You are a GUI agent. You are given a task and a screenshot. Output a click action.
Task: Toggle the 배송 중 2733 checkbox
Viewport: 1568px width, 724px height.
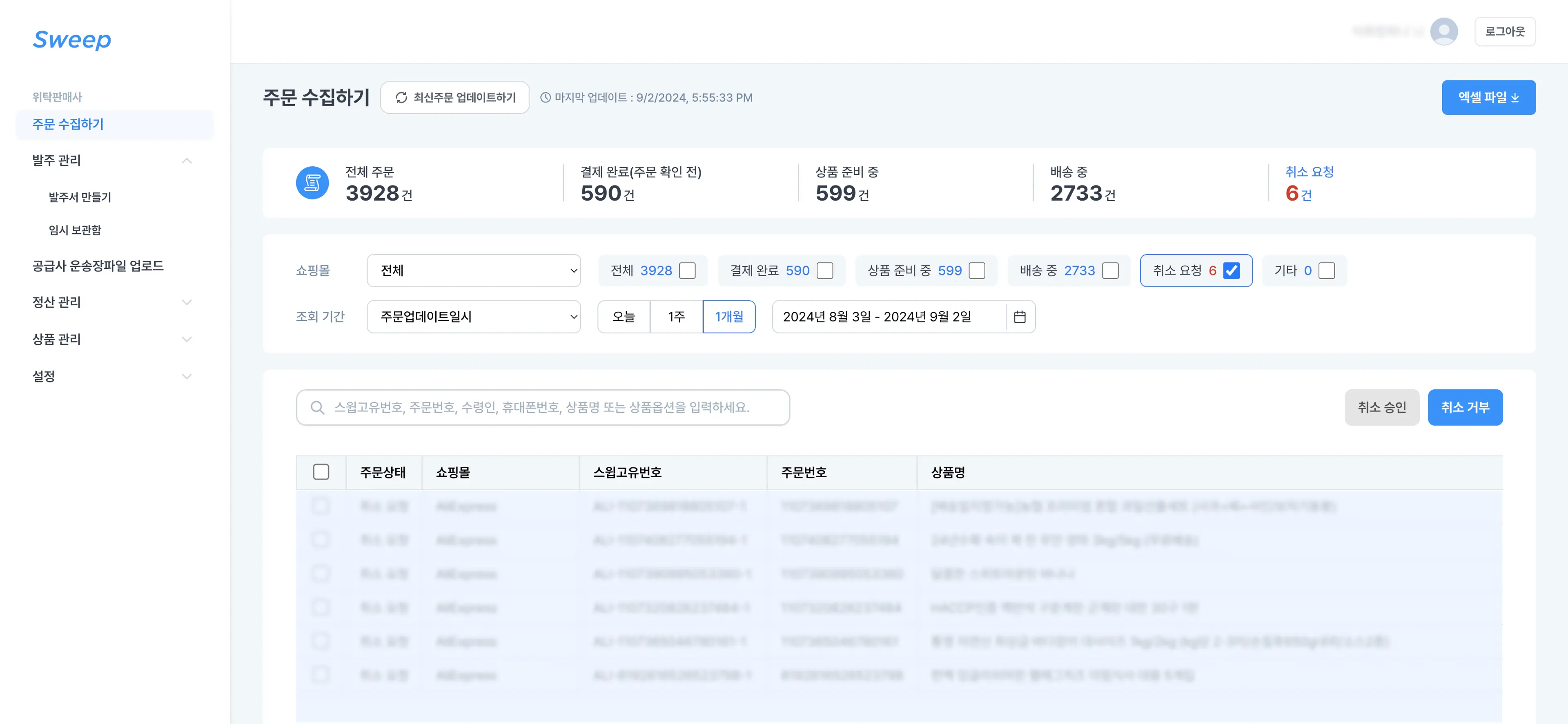[x=1110, y=270]
